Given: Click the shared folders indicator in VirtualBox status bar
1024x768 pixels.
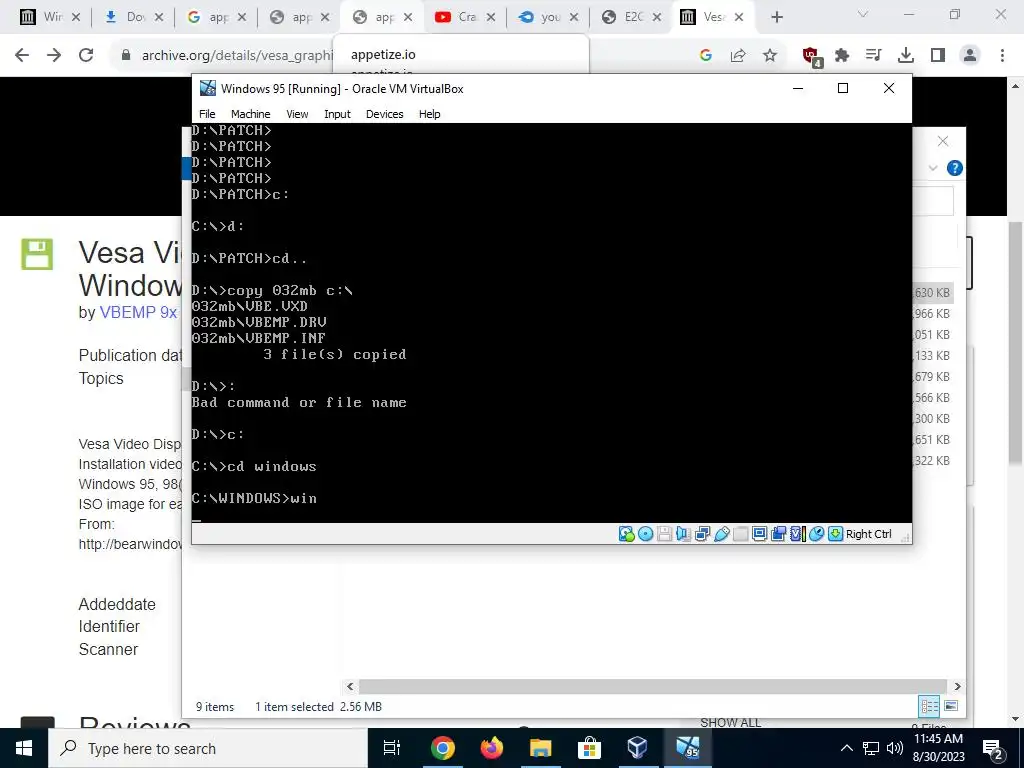Looking at the screenshot, I should tap(740, 534).
